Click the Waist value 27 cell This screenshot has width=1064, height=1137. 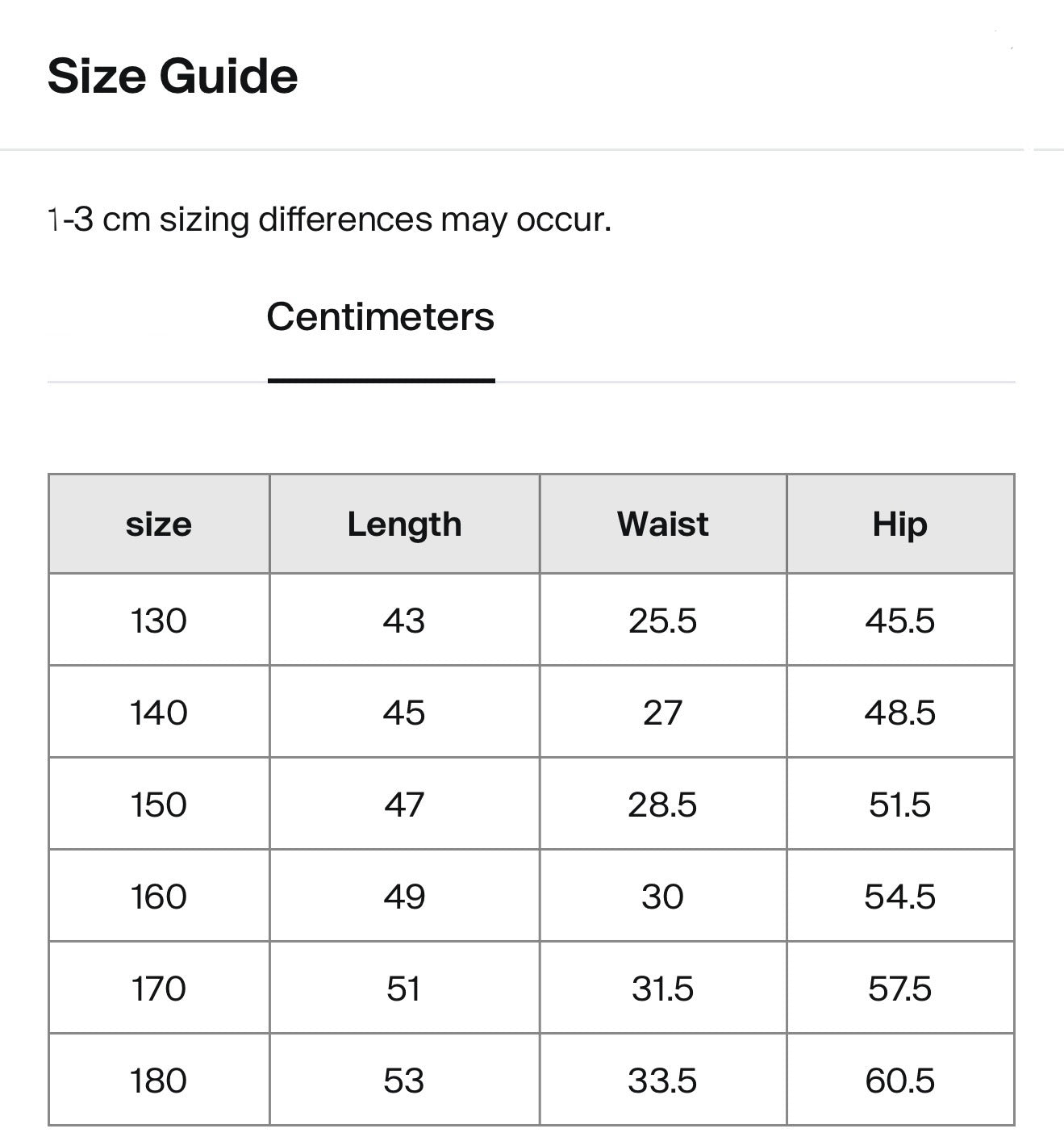pos(662,713)
